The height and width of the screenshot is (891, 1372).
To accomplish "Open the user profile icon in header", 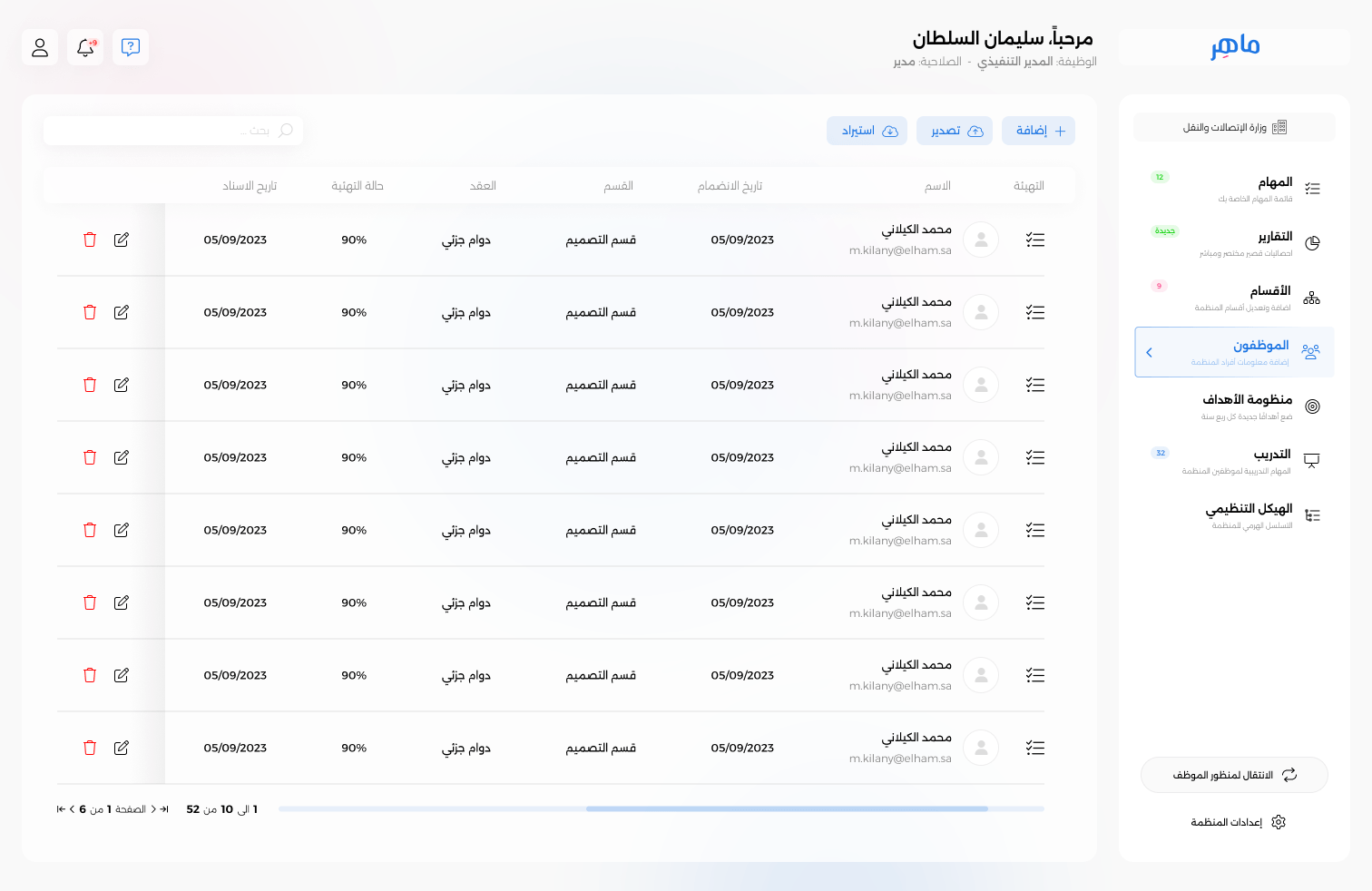I will click(40, 47).
